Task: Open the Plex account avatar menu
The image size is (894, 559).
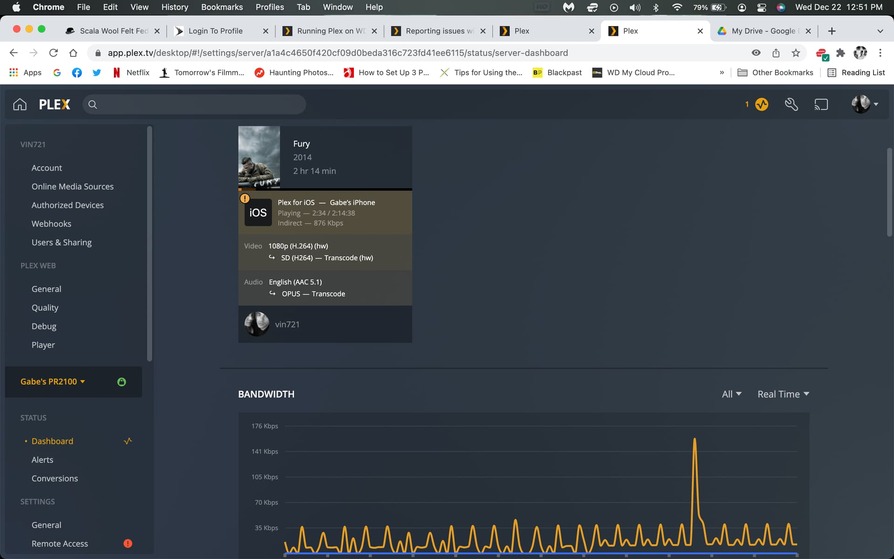Action: pyautogui.click(x=864, y=104)
